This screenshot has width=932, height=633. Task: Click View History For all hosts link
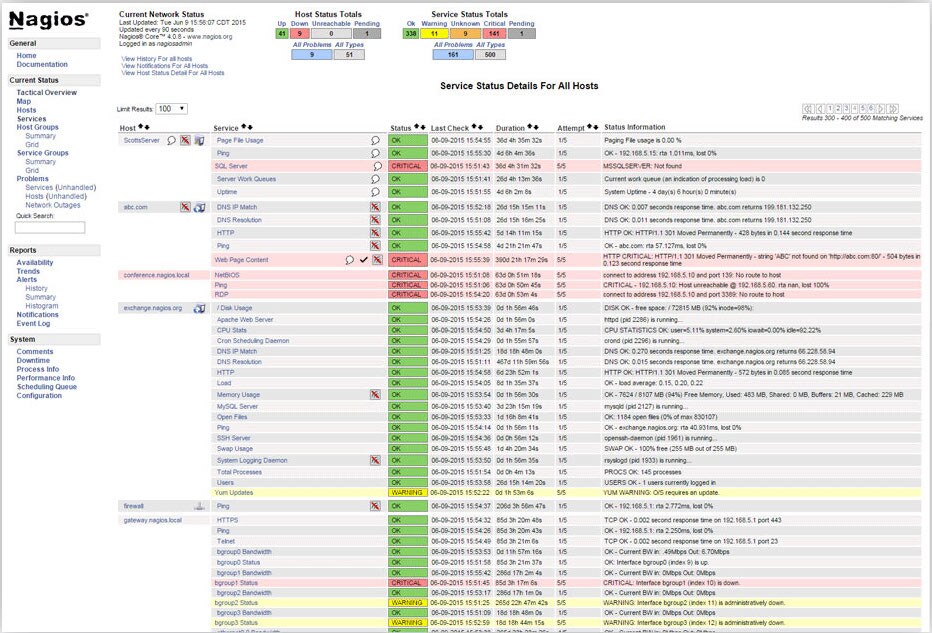point(156,59)
